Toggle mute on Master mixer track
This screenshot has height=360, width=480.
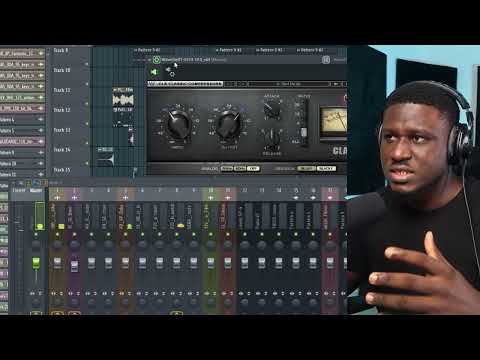(x=36, y=235)
